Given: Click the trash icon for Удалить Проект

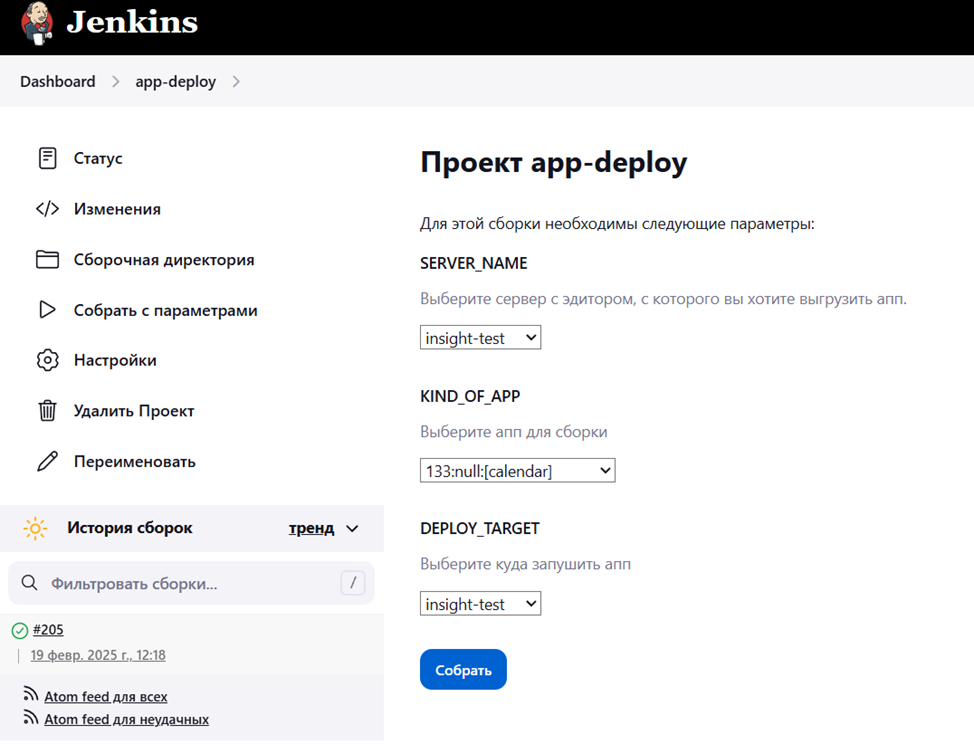Looking at the screenshot, I should tap(47, 411).
